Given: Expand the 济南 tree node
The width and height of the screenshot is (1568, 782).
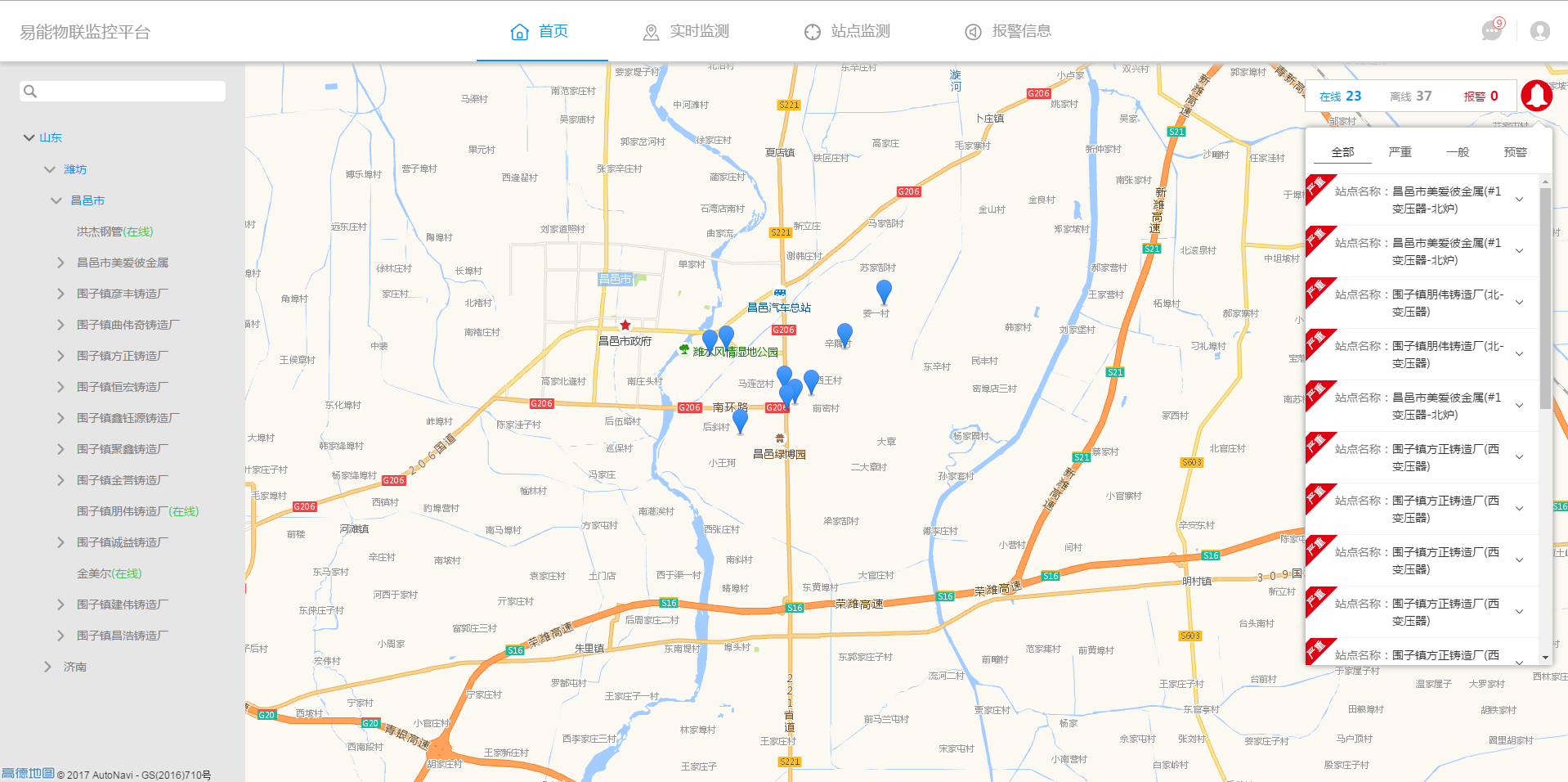Looking at the screenshot, I should tap(47, 667).
